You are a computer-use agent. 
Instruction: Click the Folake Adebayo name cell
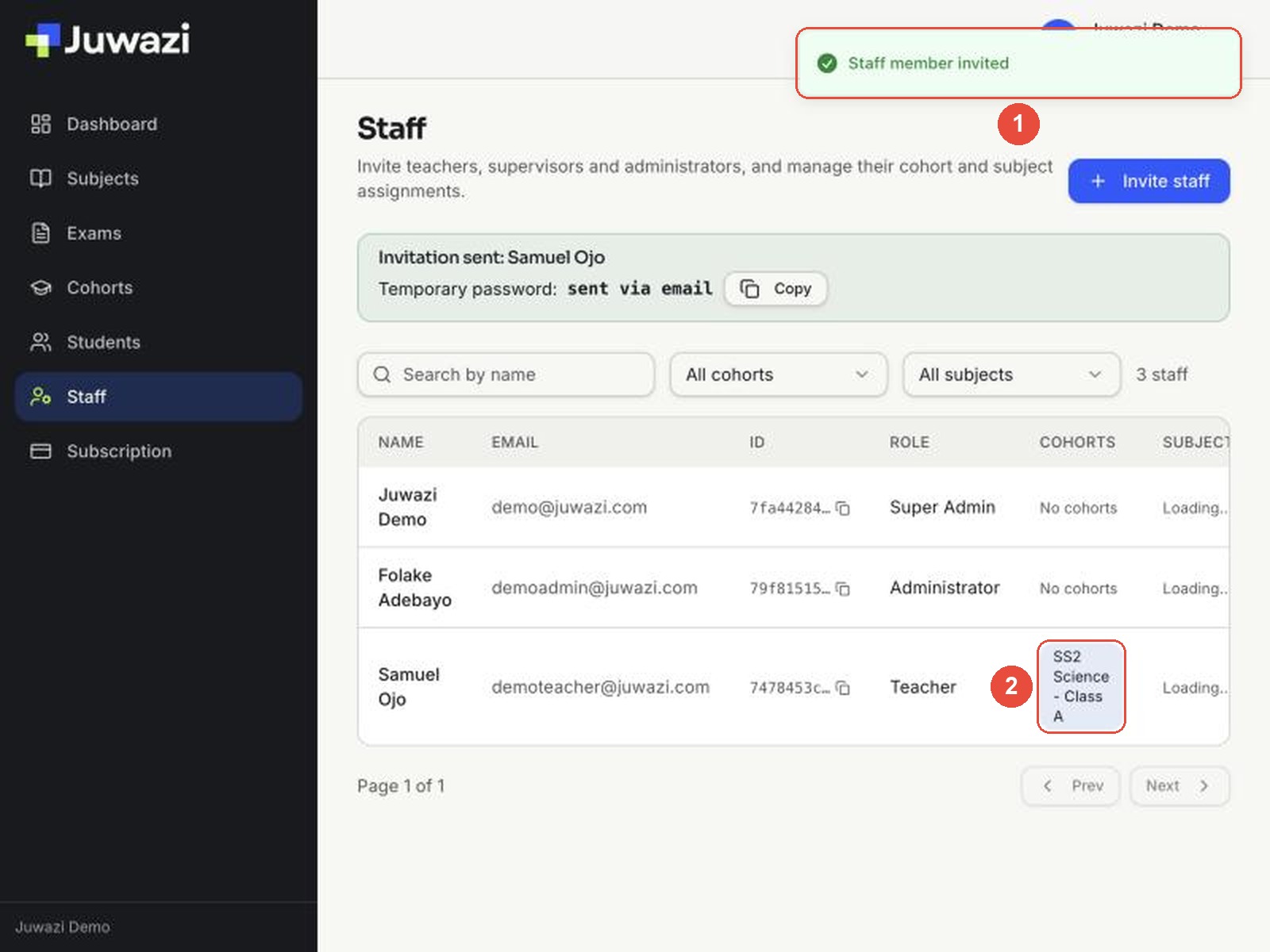point(415,588)
